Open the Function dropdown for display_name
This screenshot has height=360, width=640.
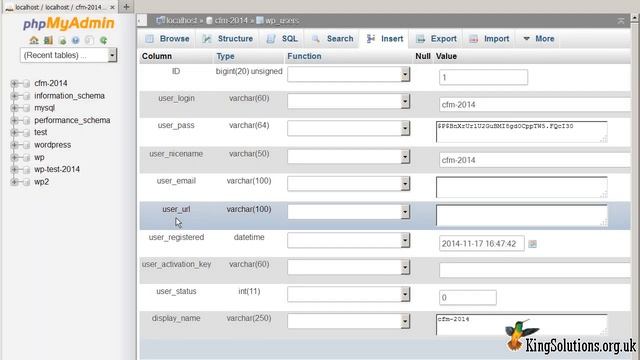(348, 321)
